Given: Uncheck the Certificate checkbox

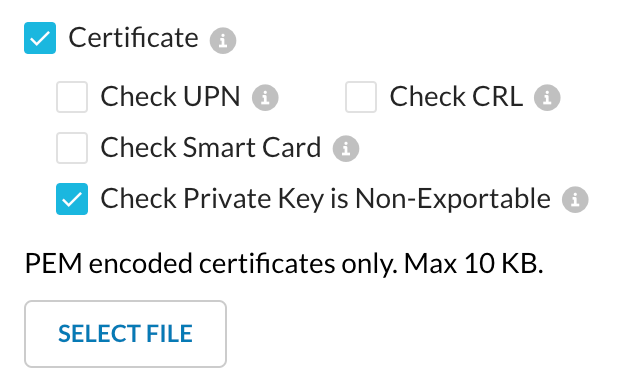Looking at the screenshot, I should [40, 38].
